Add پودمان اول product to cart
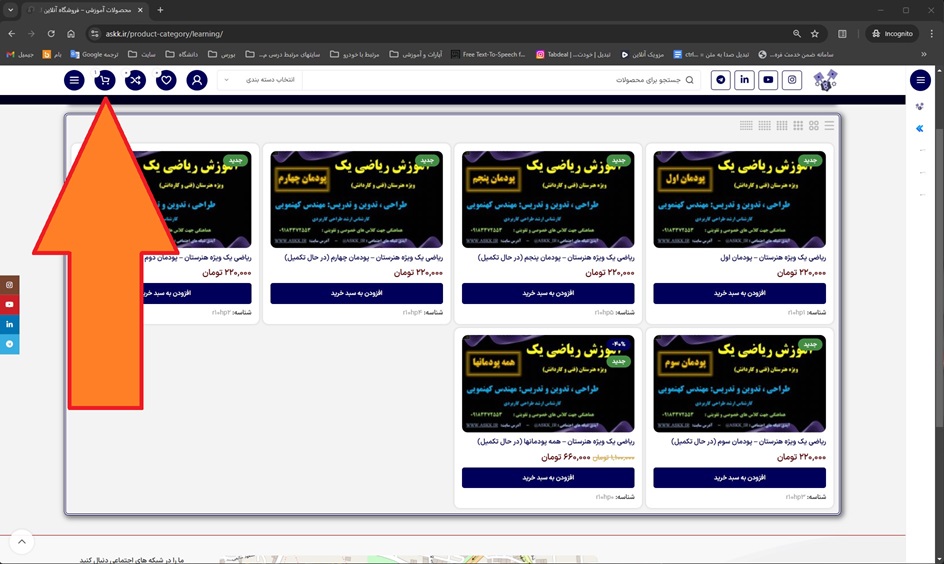Screen dimensions: 944x564 coord(739,293)
